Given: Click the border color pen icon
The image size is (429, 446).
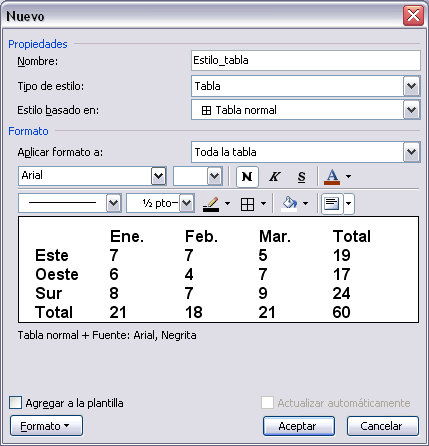Looking at the screenshot, I should (211, 203).
